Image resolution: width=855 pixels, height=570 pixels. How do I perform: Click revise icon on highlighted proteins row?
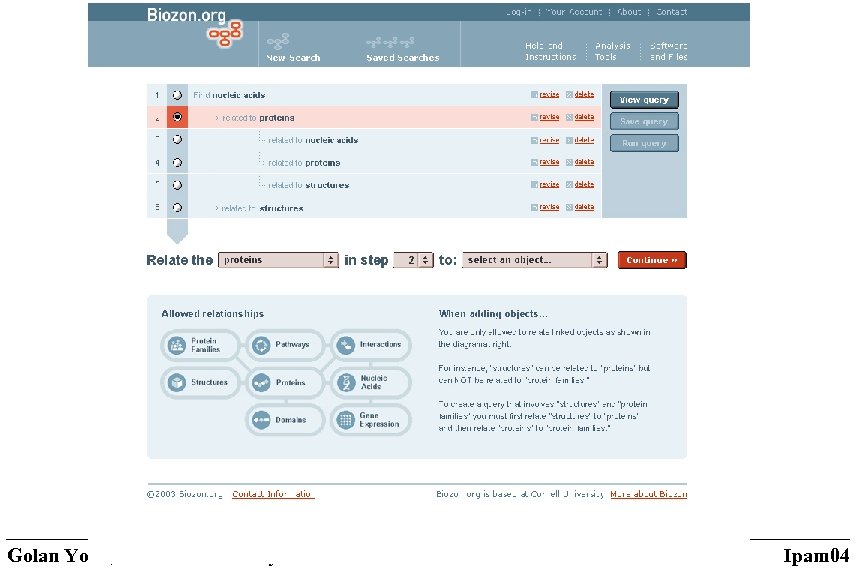point(534,117)
